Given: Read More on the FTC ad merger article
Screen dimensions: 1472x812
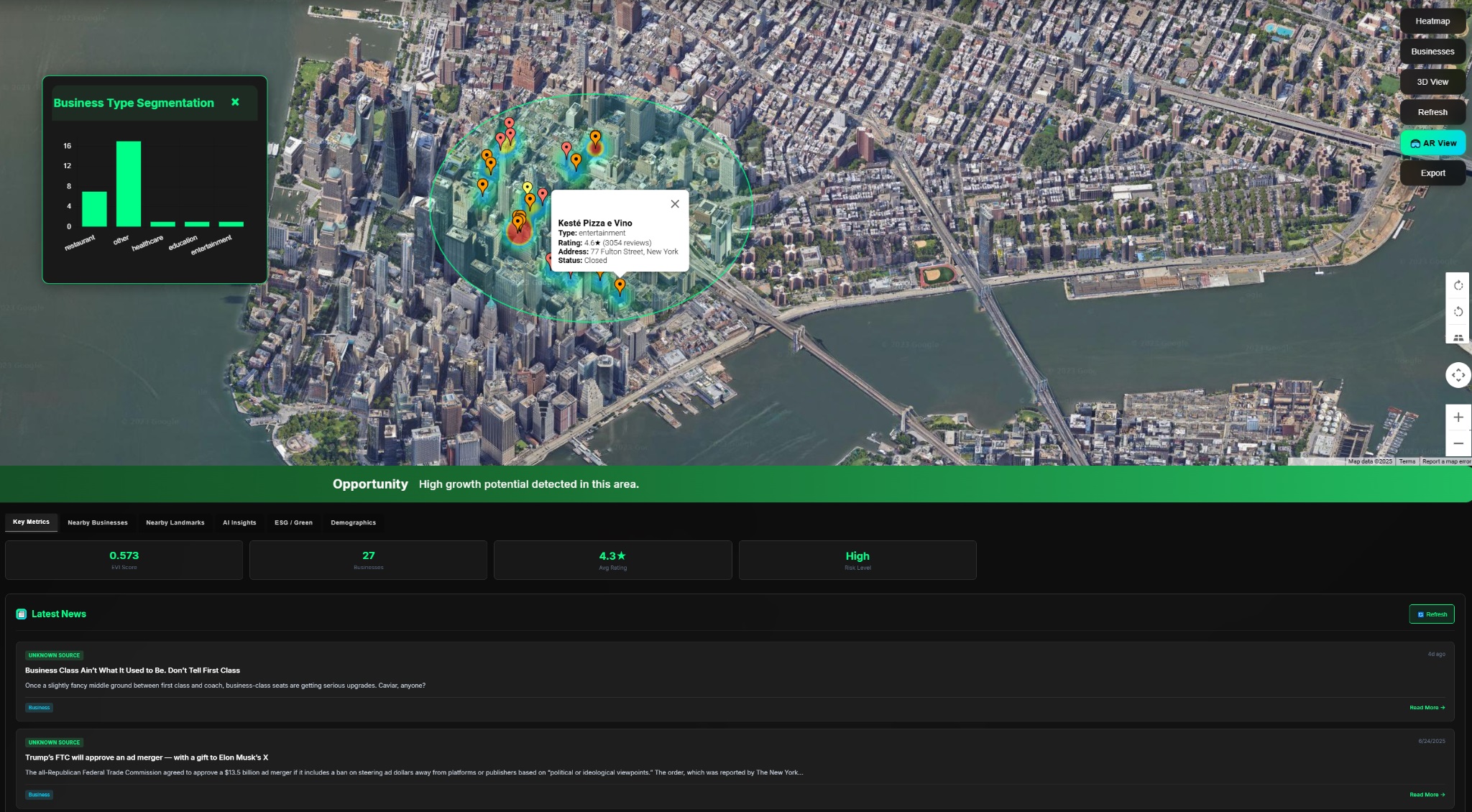Looking at the screenshot, I should point(1426,795).
